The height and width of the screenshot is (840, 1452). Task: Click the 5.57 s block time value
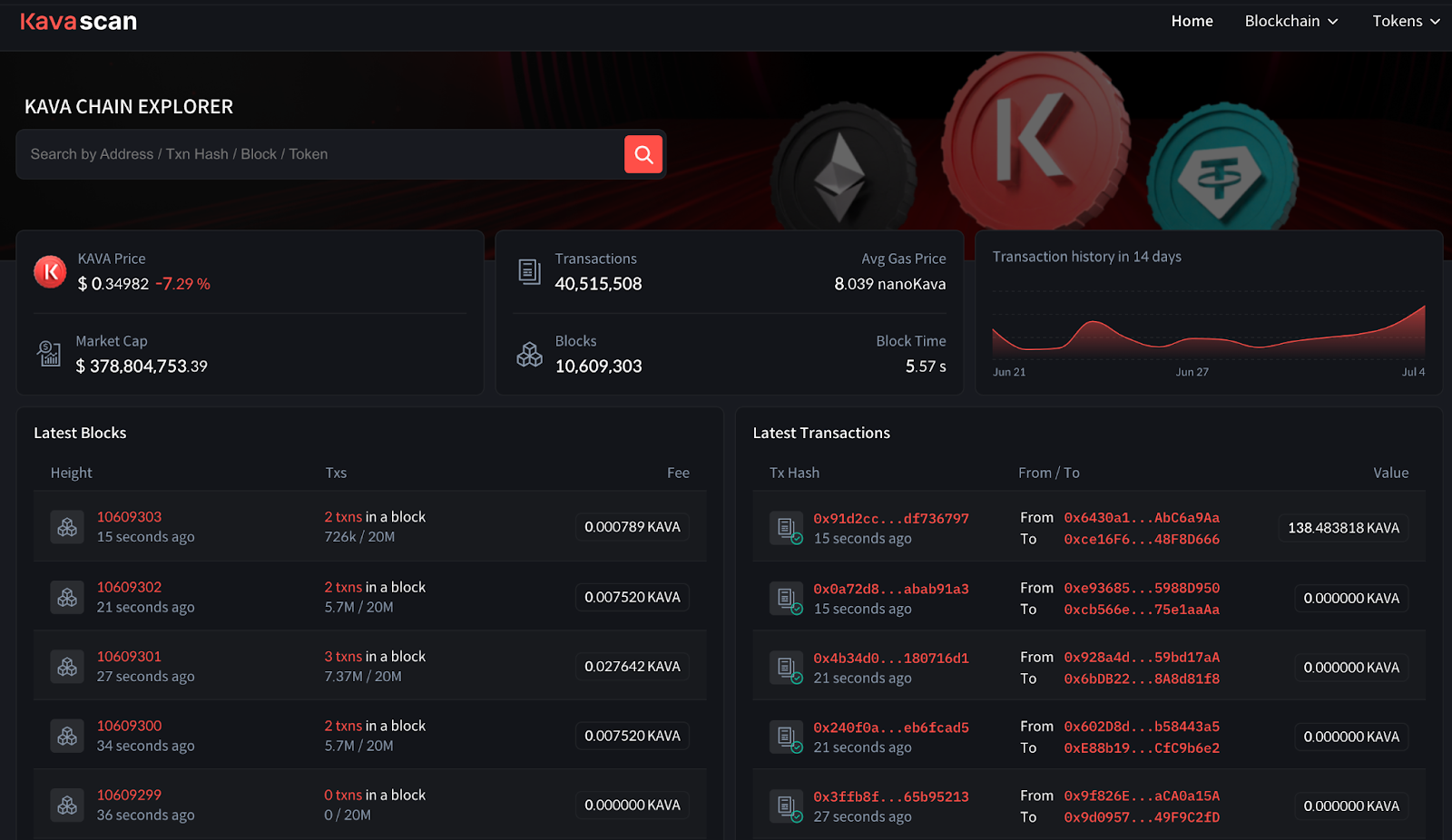tap(926, 366)
